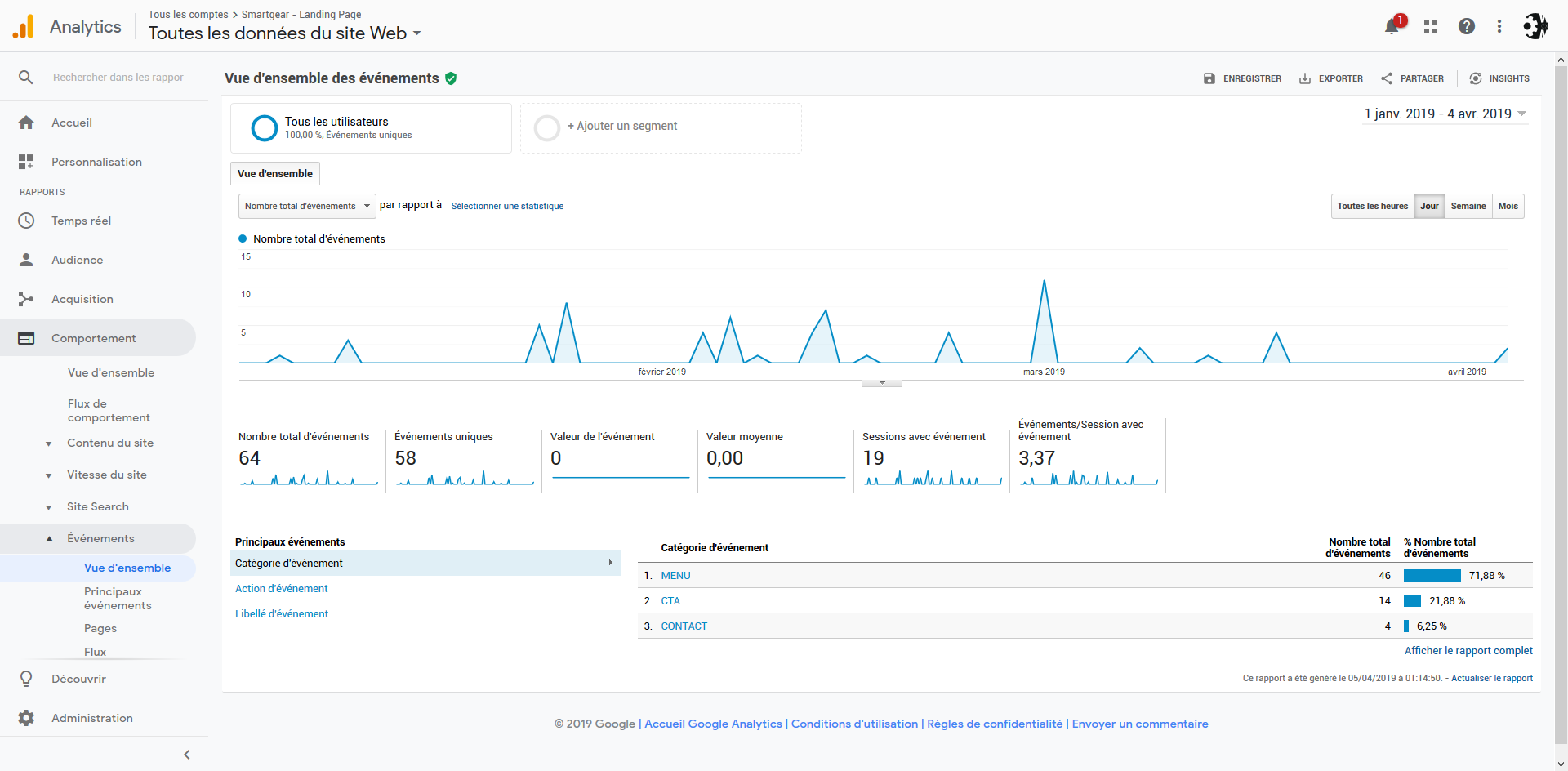
Task: Click Tous les comptes breadcrumb
Action: (188, 15)
